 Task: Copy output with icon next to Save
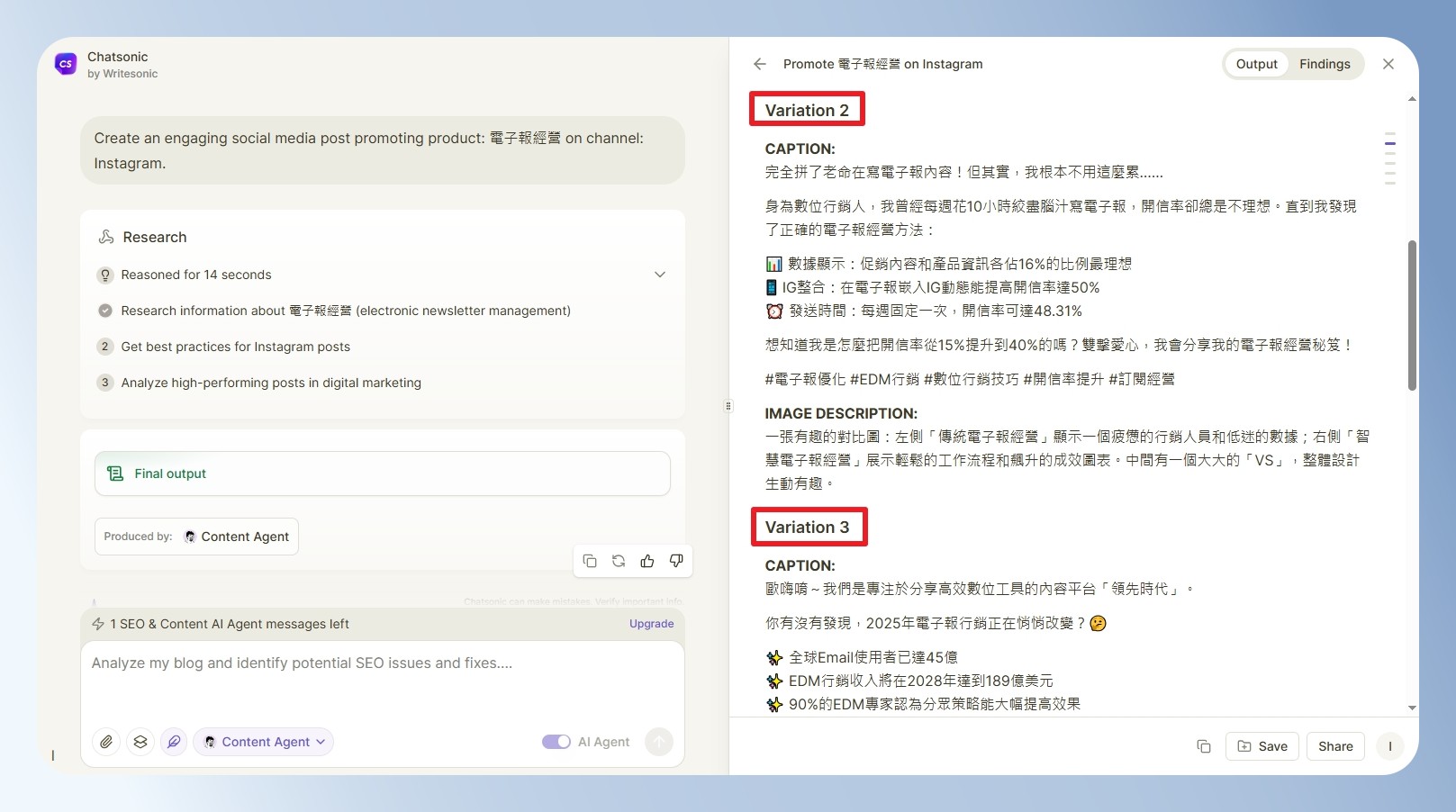coord(1204,746)
